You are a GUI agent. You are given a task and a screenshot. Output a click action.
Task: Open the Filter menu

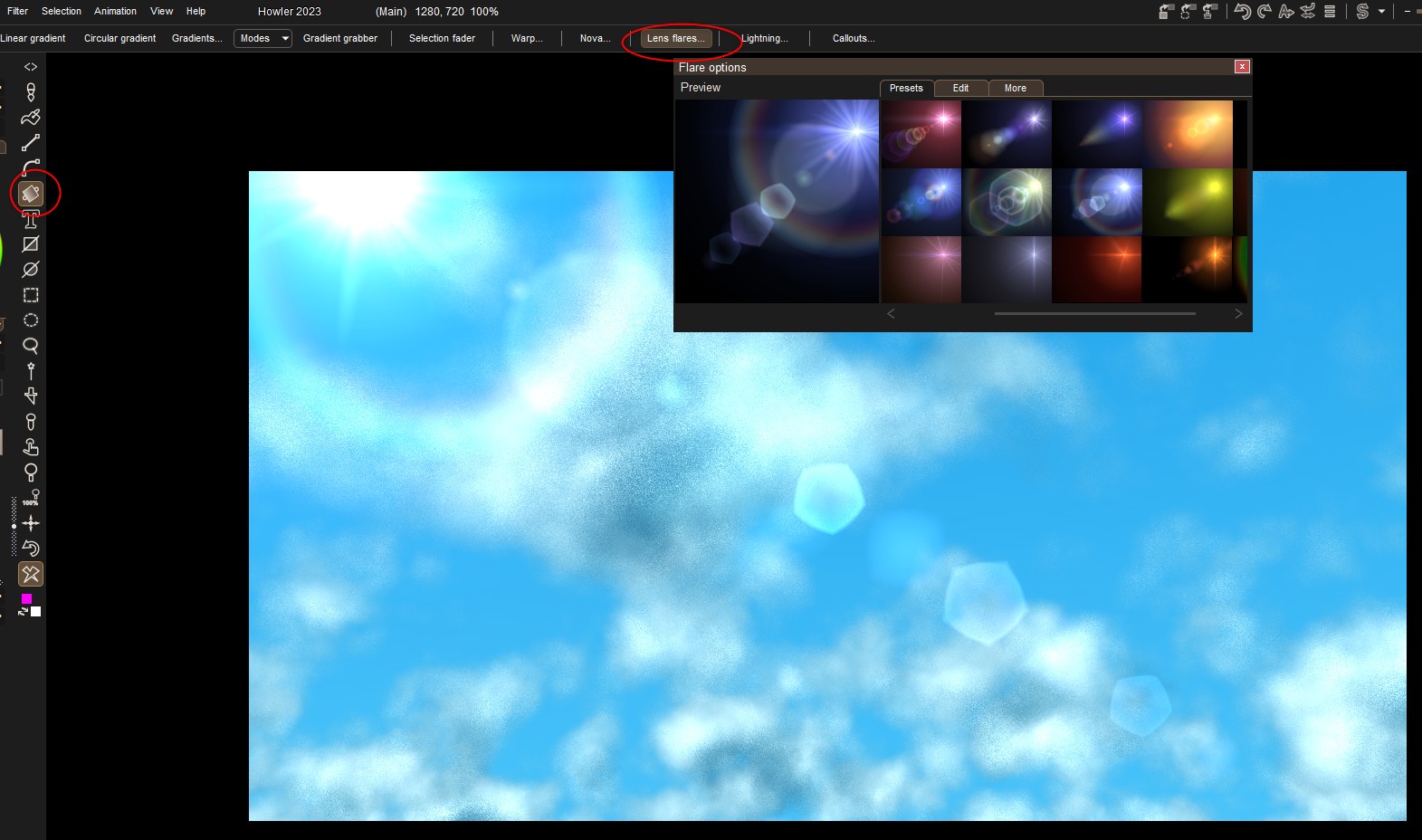pyautogui.click(x=17, y=11)
